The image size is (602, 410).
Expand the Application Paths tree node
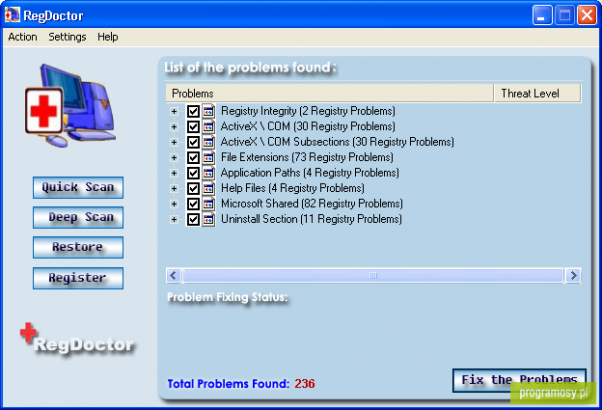[174, 173]
